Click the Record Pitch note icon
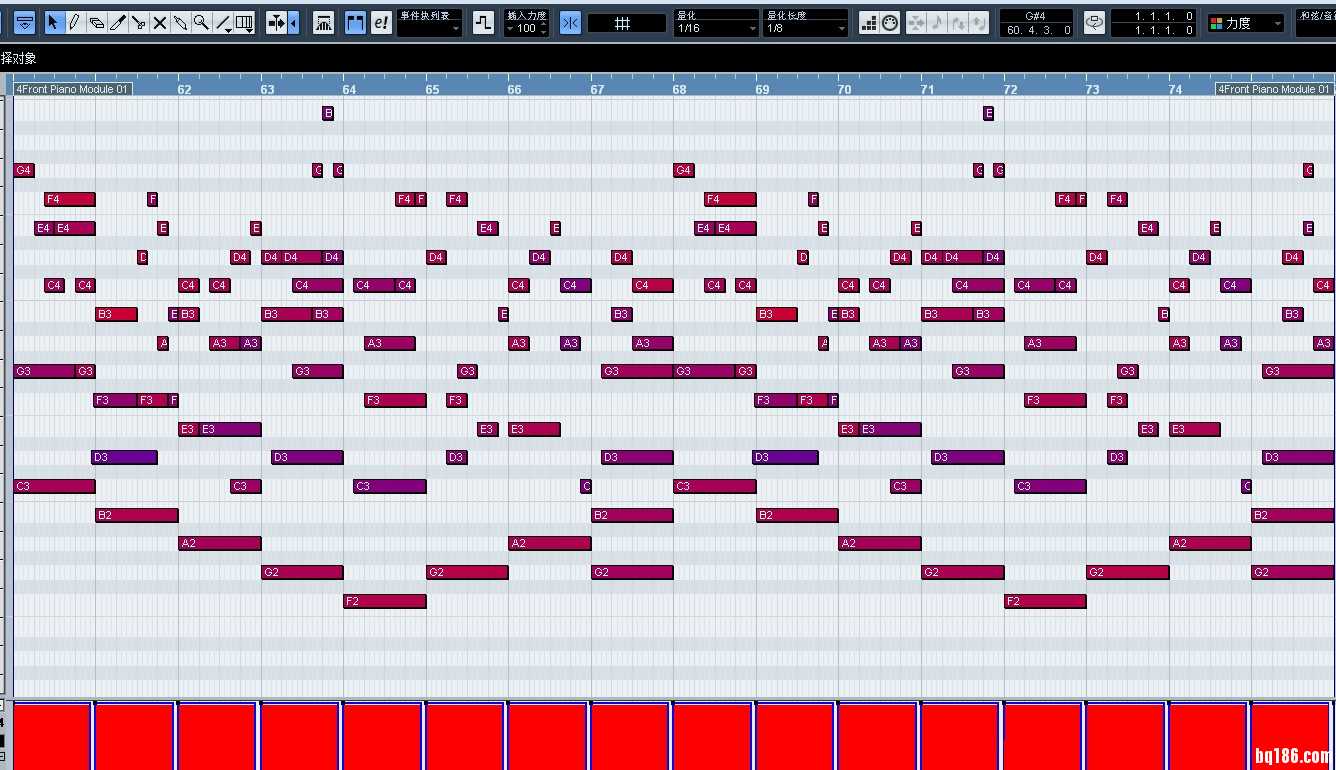The width and height of the screenshot is (1336, 770). coord(938,22)
